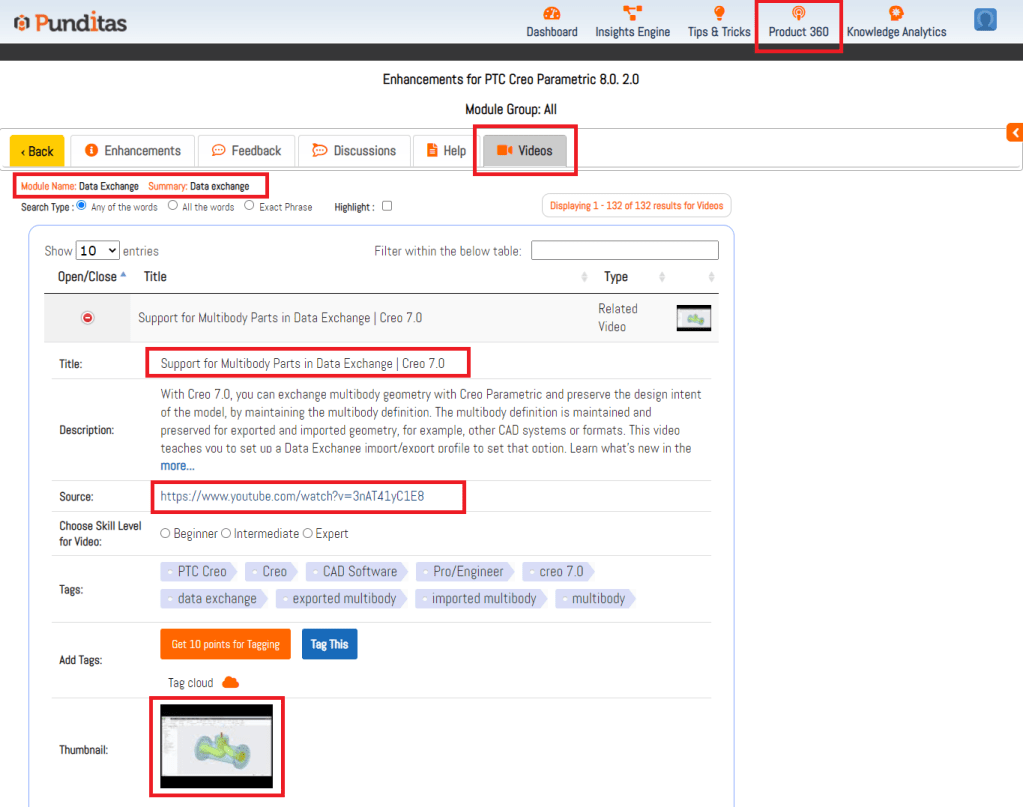Click the user profile avatar icon
The height and width of the screenshot is (807, 1023).
pos(985,20)
